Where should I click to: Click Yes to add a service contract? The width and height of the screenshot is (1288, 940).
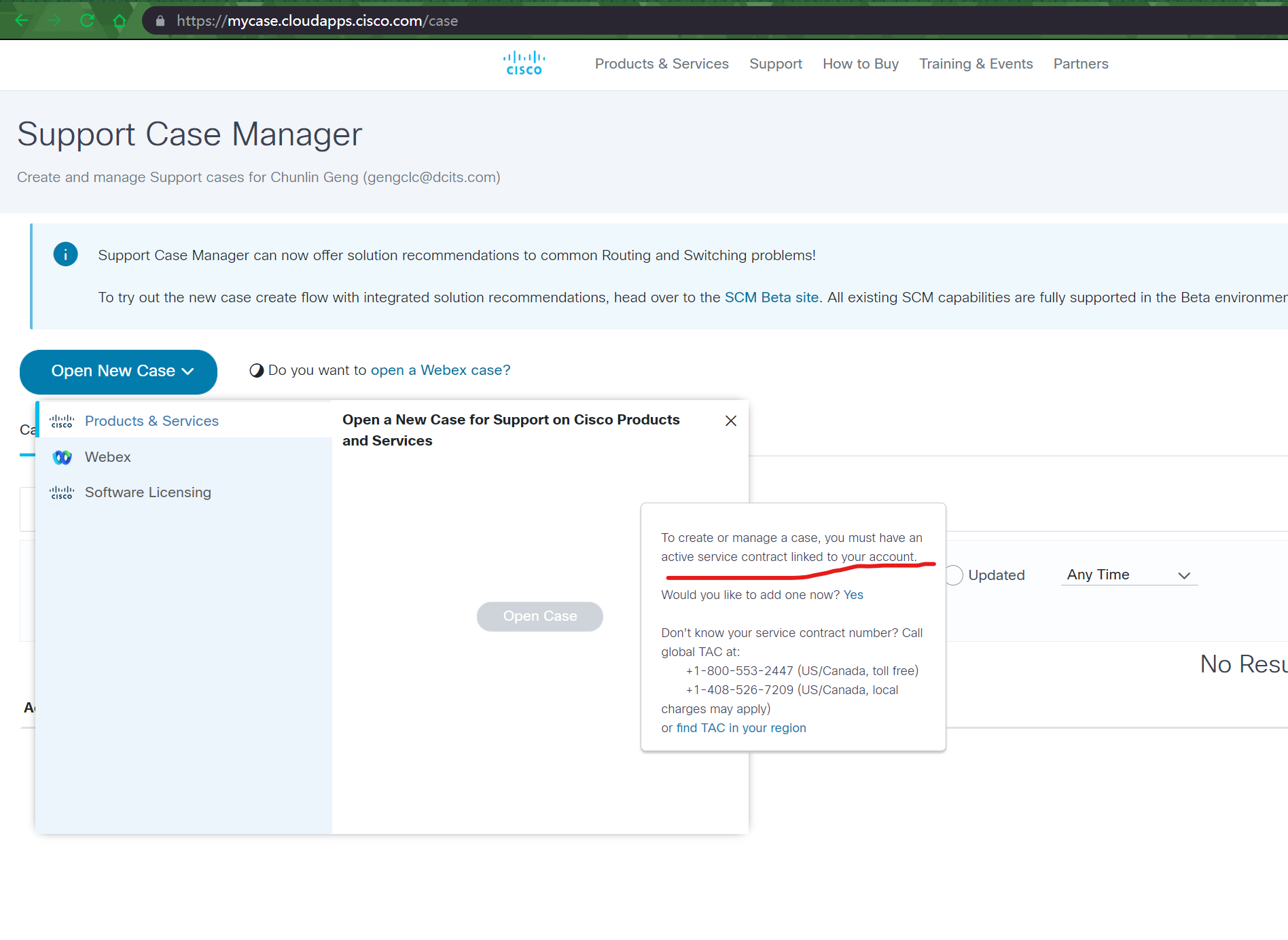click(x=853, y=594)
